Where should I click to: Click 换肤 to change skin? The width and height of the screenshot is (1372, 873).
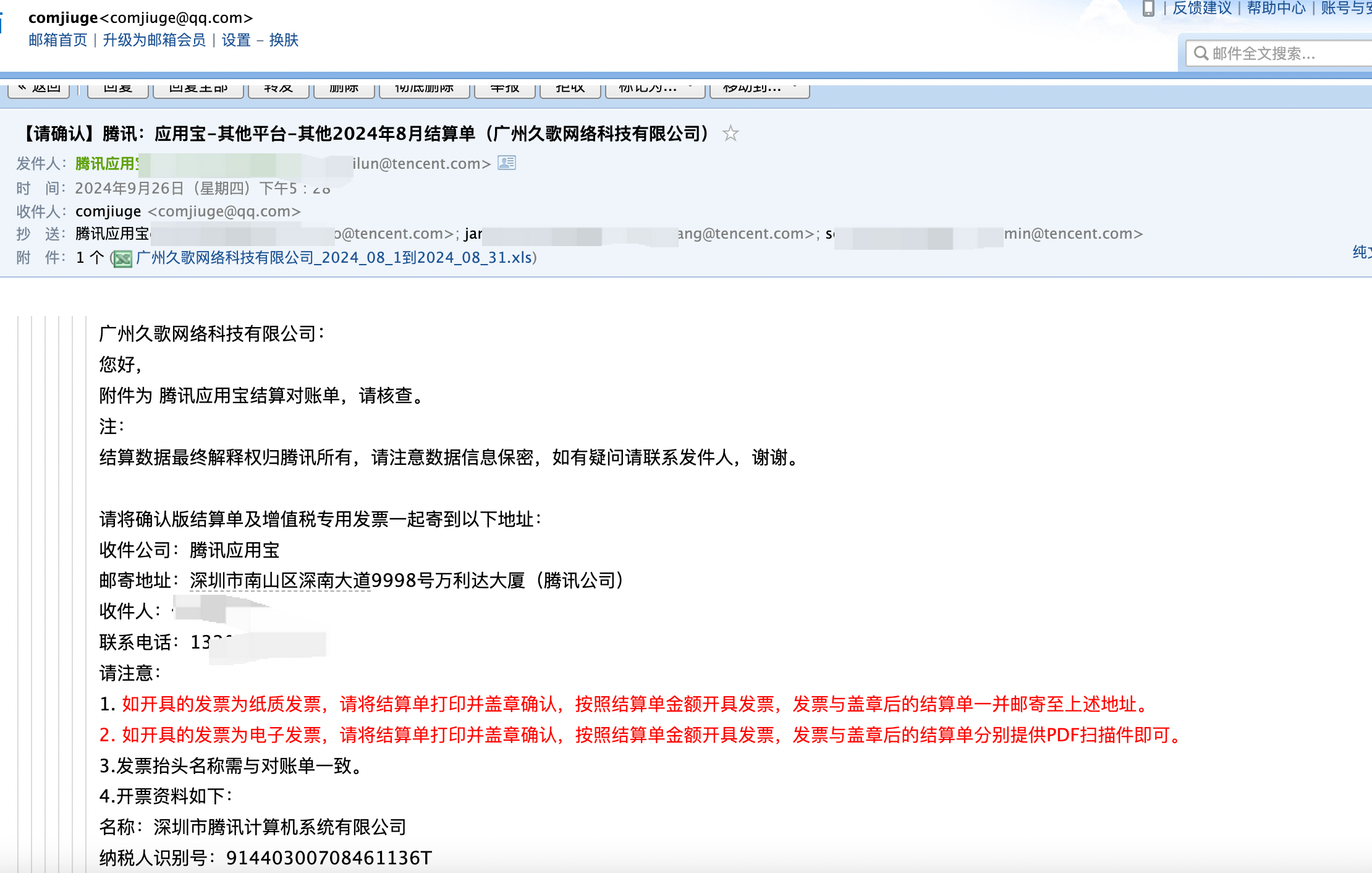click(x=284, y=40)
